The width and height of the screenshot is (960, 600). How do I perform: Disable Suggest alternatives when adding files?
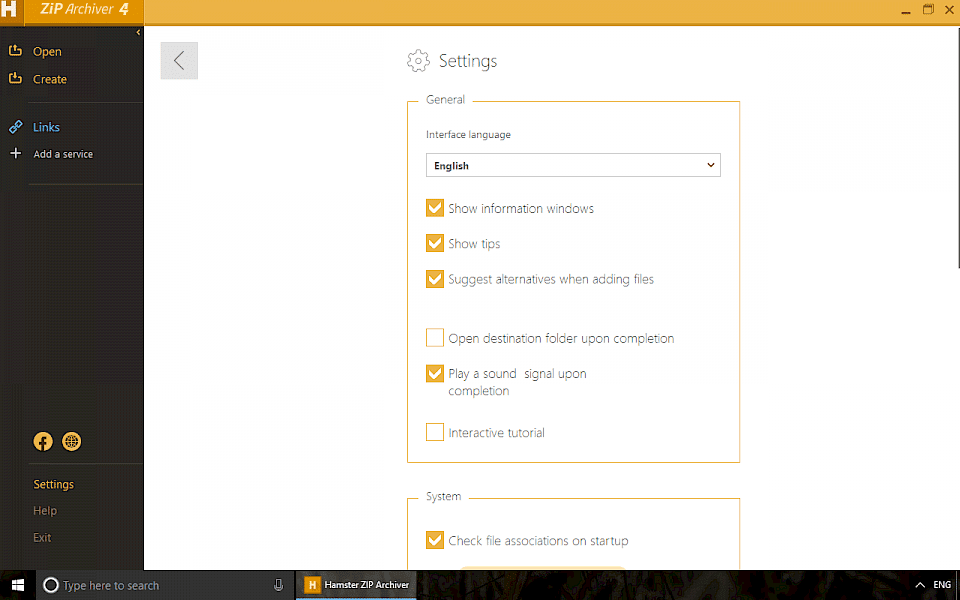coord(435,279)
